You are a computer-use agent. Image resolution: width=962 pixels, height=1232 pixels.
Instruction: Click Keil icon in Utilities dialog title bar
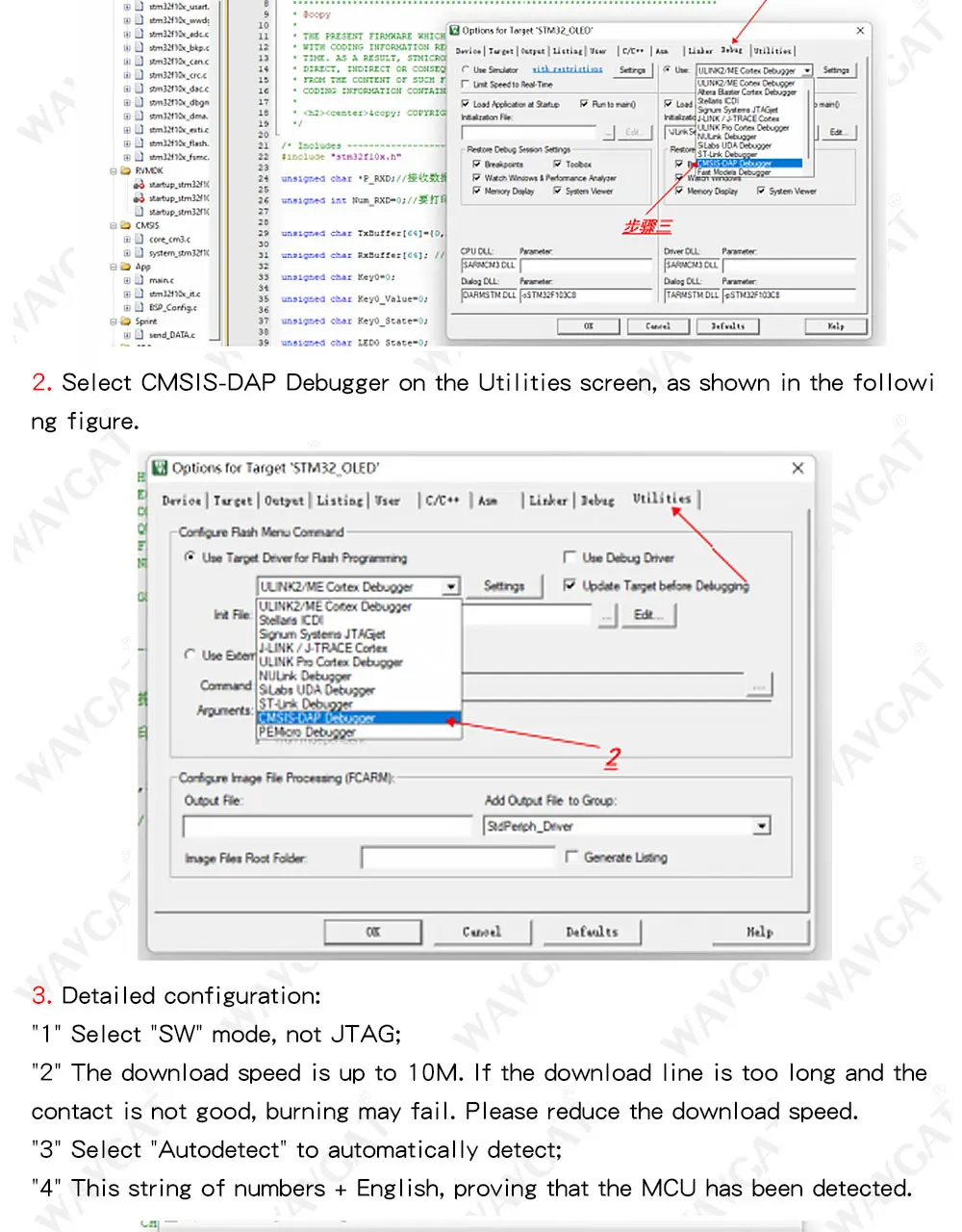coord(161,469)
